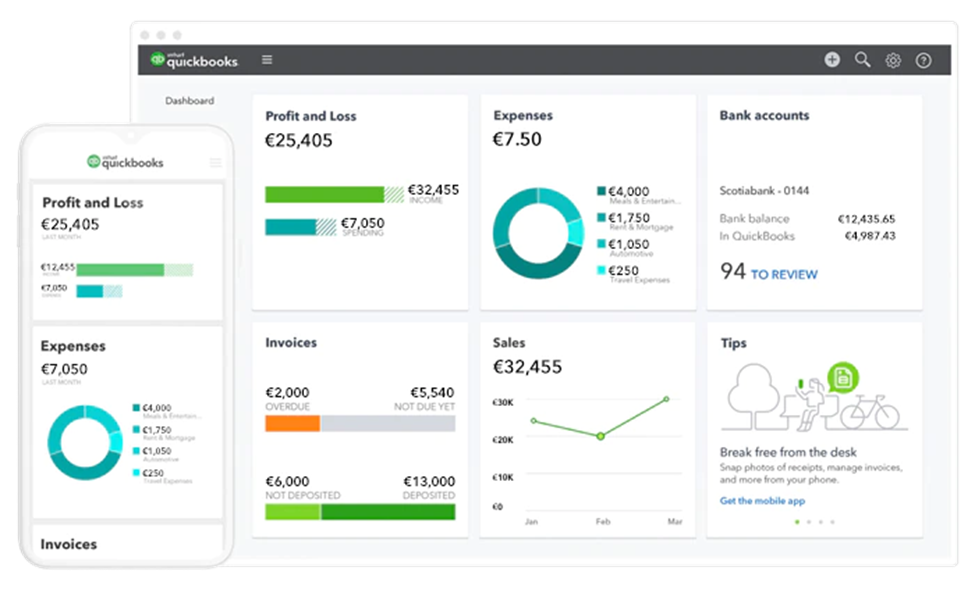
Task: Open search with the magnifier icon
Action: tap(862, 60)
